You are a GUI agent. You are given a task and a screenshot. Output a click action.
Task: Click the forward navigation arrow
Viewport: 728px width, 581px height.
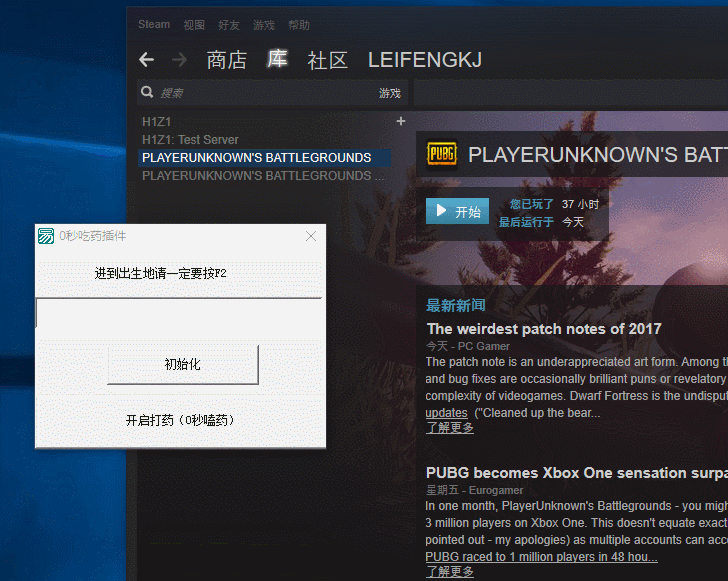pyautogui.click(x=179, y=60)
